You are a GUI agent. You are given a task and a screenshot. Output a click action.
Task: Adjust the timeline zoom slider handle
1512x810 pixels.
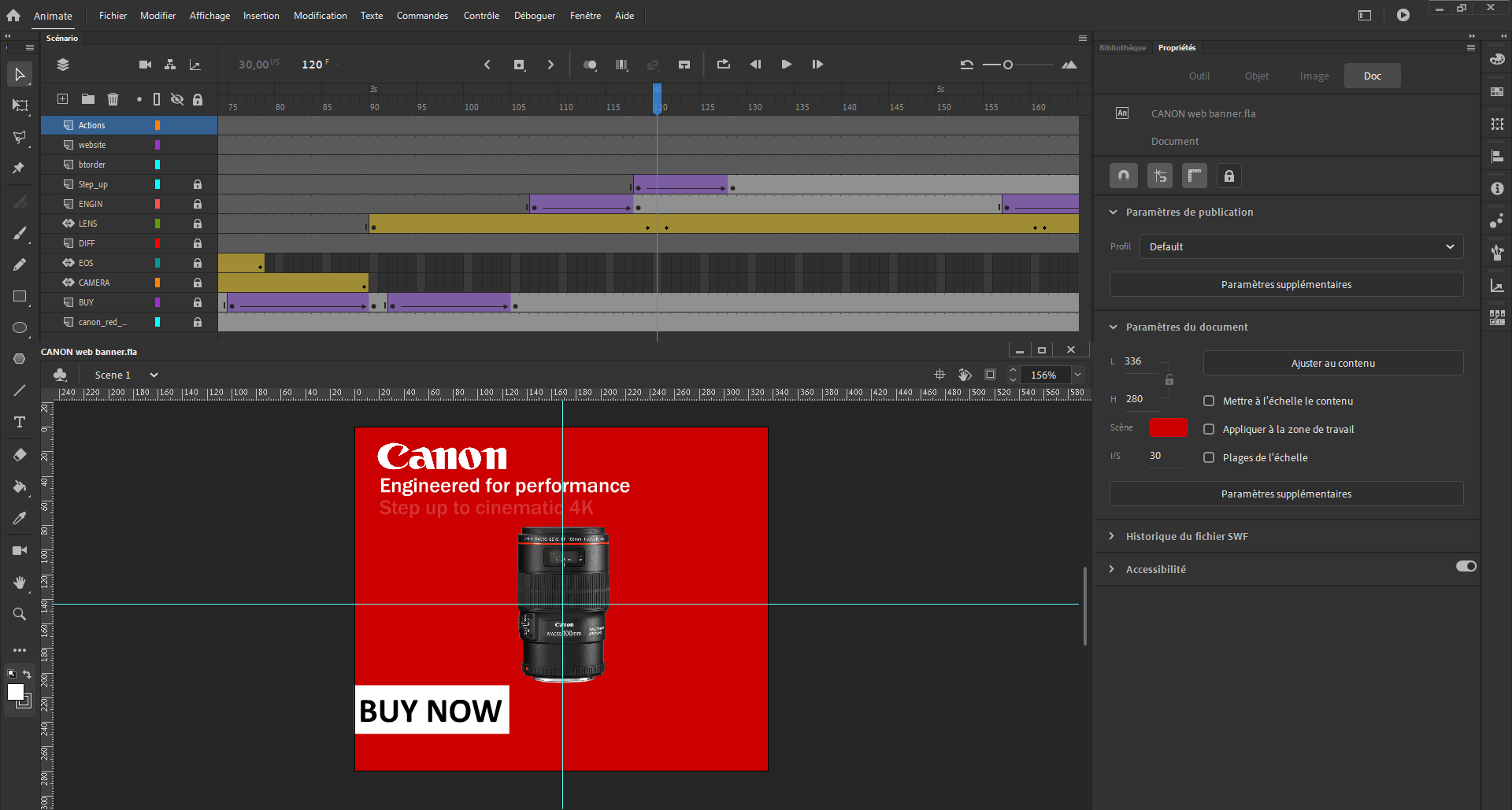(x=1007, y=65)
